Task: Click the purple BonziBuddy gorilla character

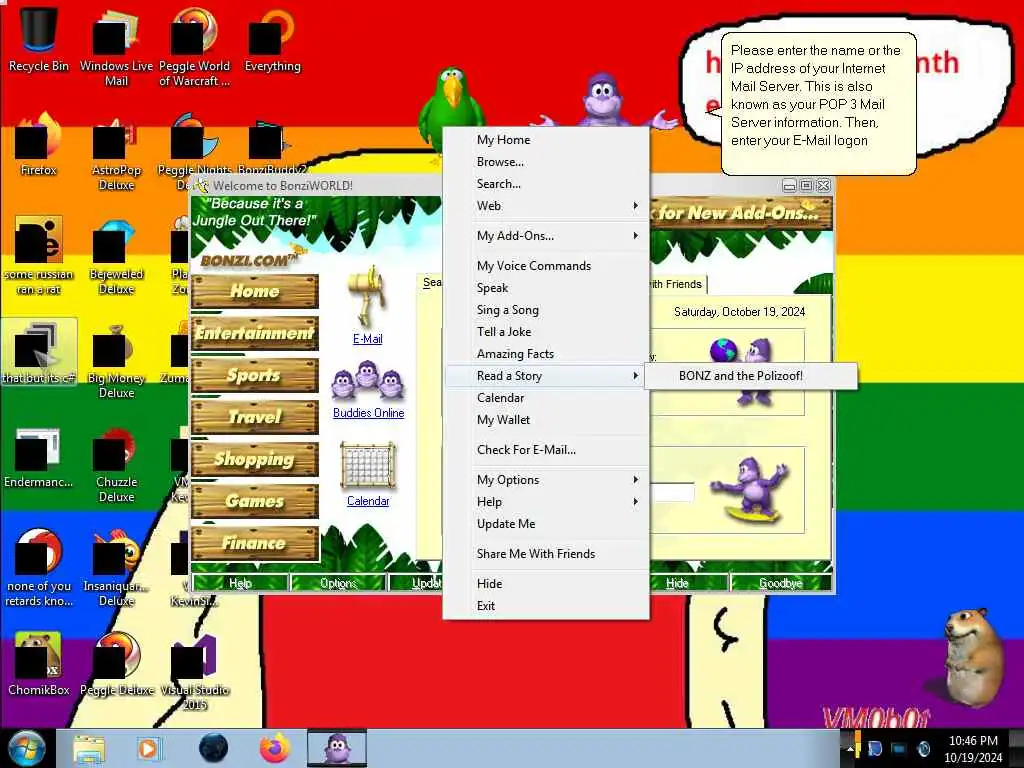Action: 602,99
